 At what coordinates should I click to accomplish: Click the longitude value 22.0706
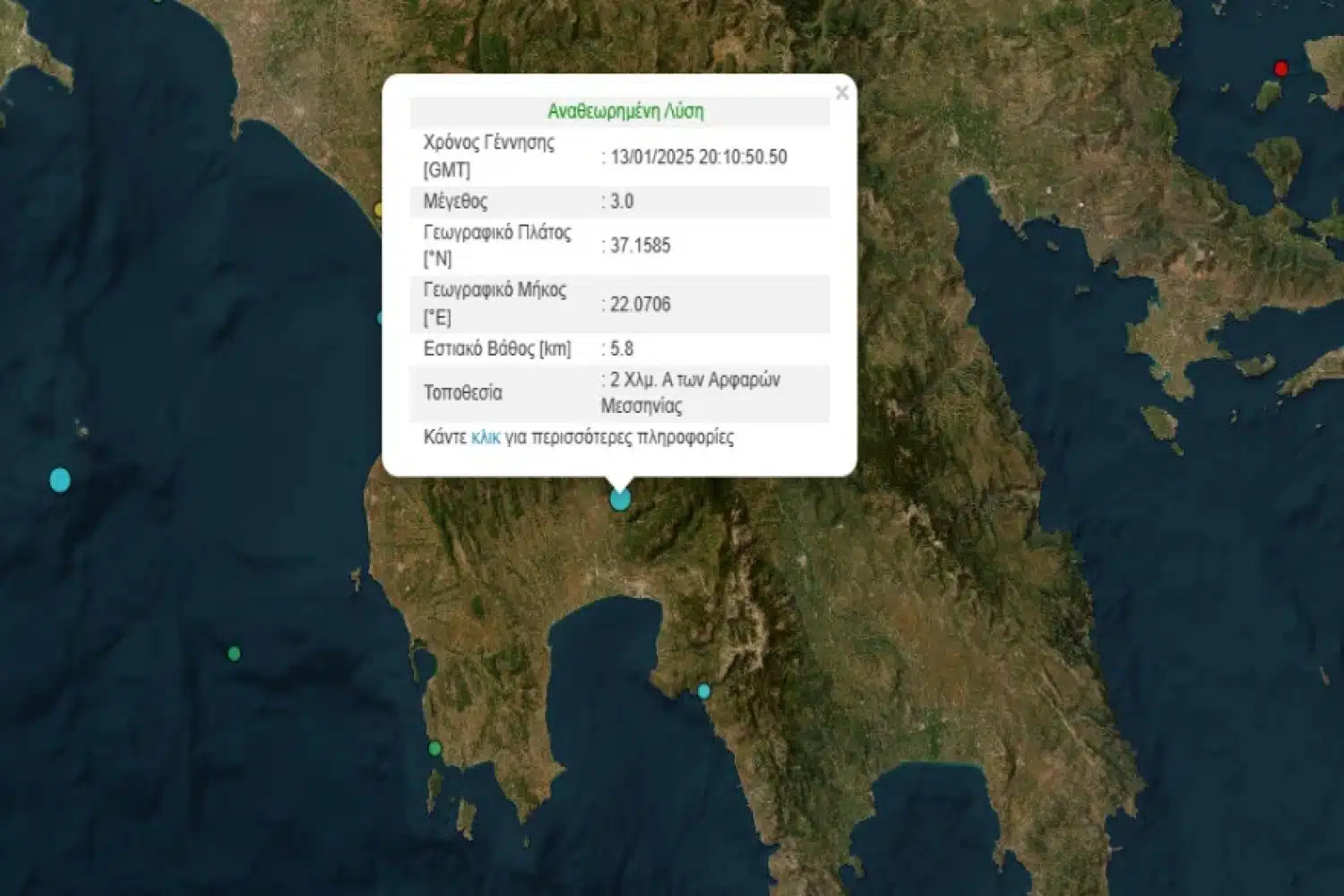(x=640, y=305)
